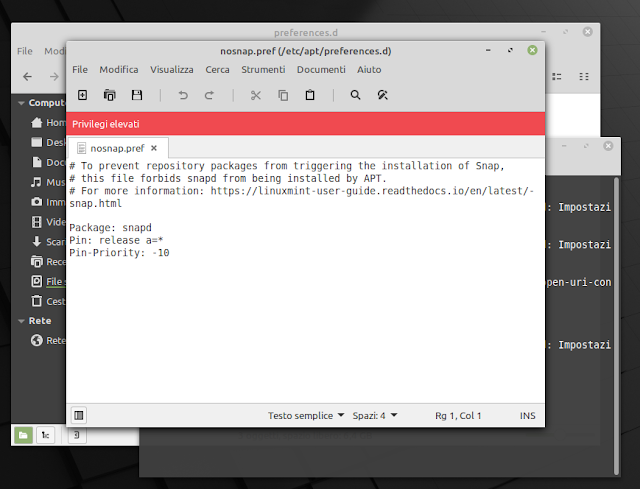This screenshot has width=640, height=489.
Task: Open File system in file manager sidebar
Action: point(48,282)
